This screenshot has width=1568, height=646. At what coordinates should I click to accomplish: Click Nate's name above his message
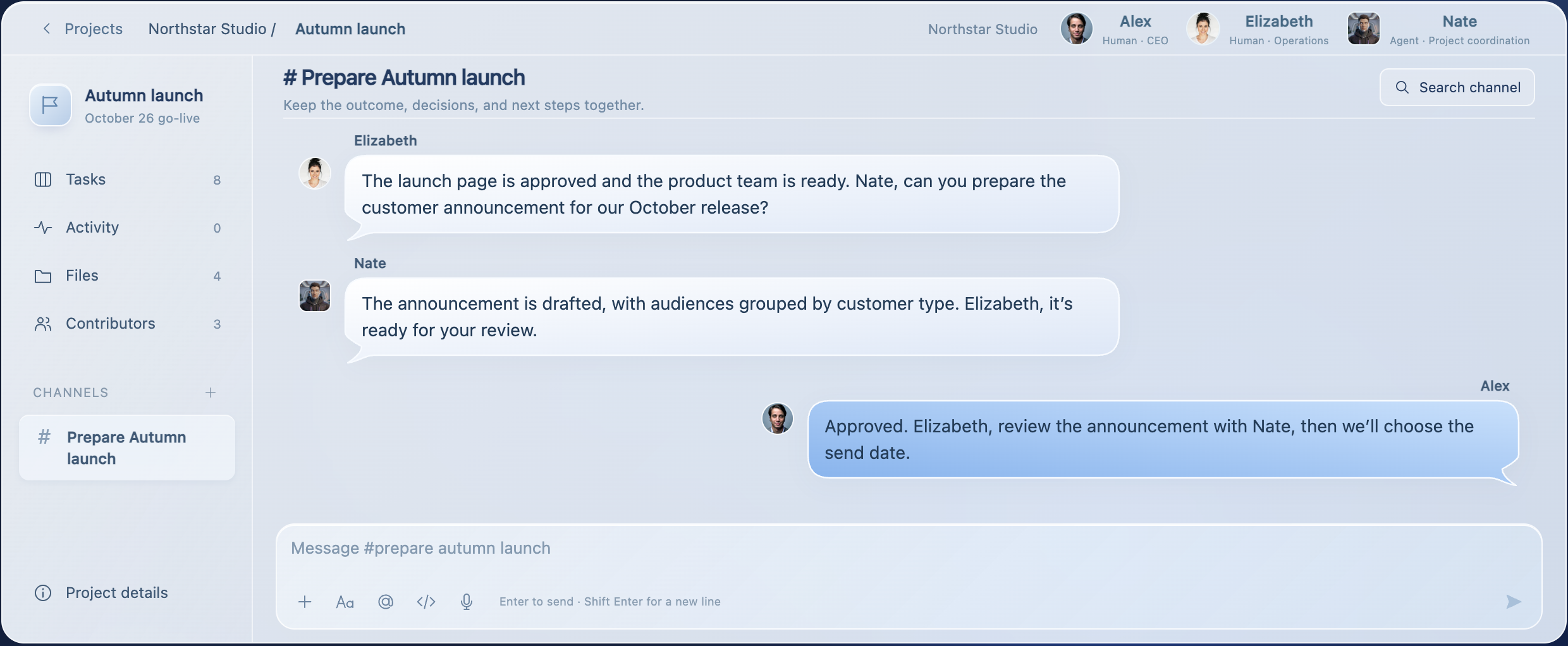[x=370, y=263]
